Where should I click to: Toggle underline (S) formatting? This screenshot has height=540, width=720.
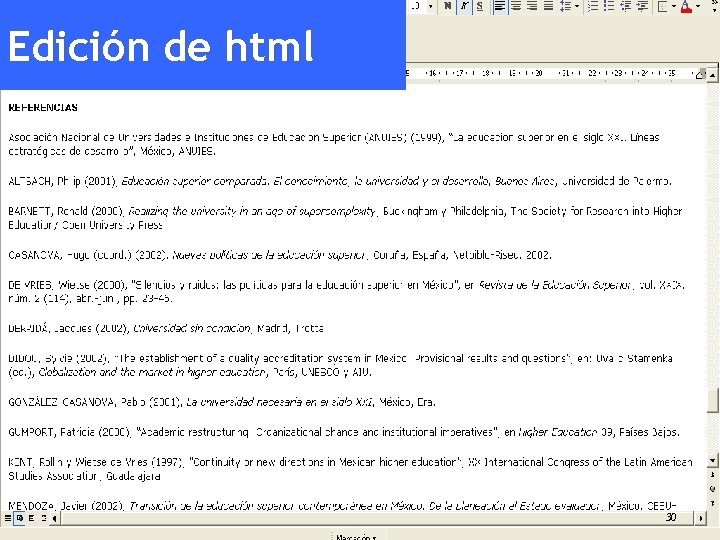(480, 6)
